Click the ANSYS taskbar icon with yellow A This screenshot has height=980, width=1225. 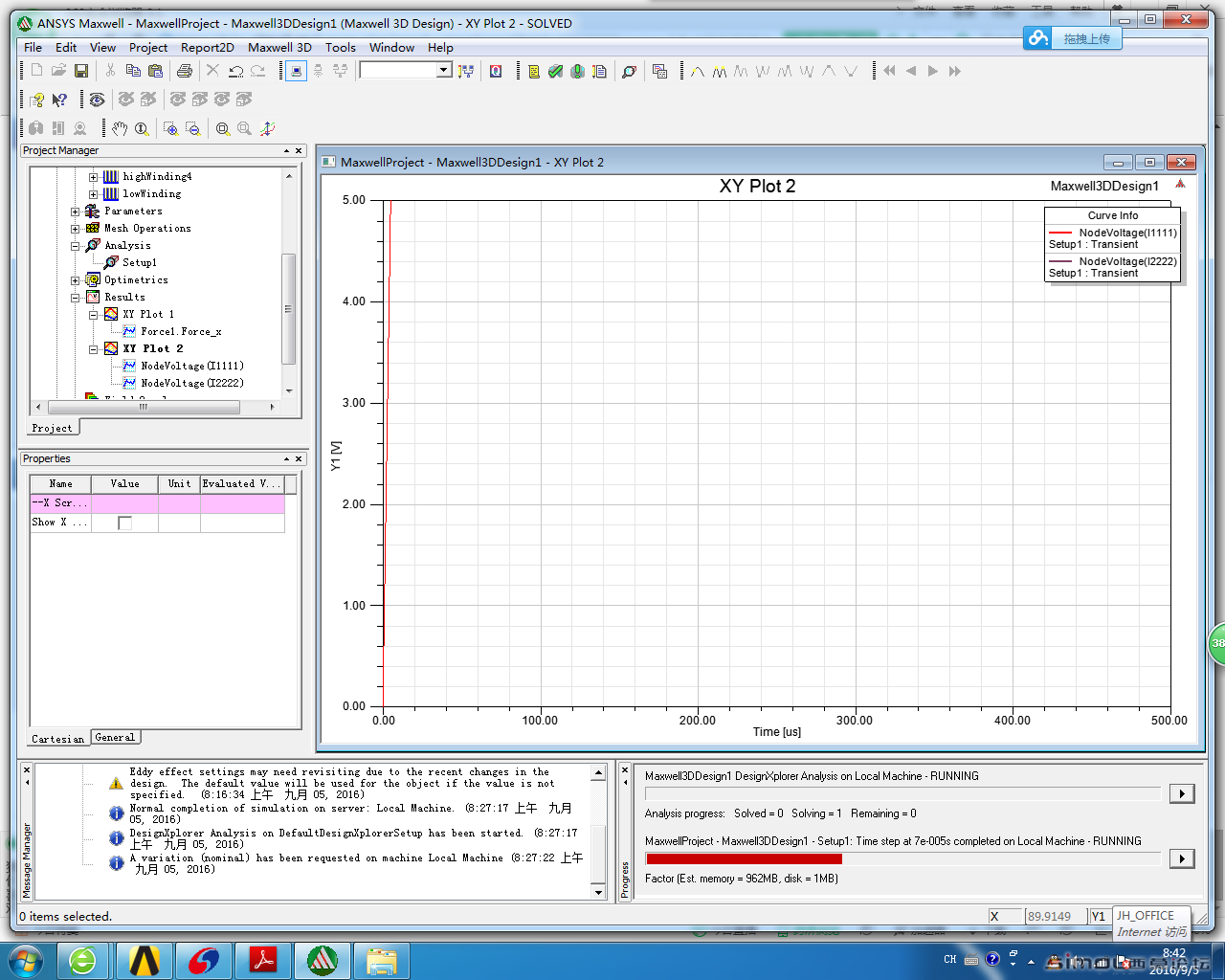click(145, 960)
